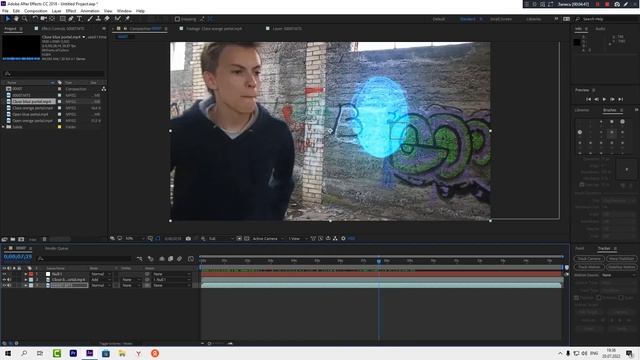Image resolution: width=640 pixels, height=360 pixels.
Task: Expand the Close b...ortal.mp4 layer properties
Action: click(x=26, y=280)
